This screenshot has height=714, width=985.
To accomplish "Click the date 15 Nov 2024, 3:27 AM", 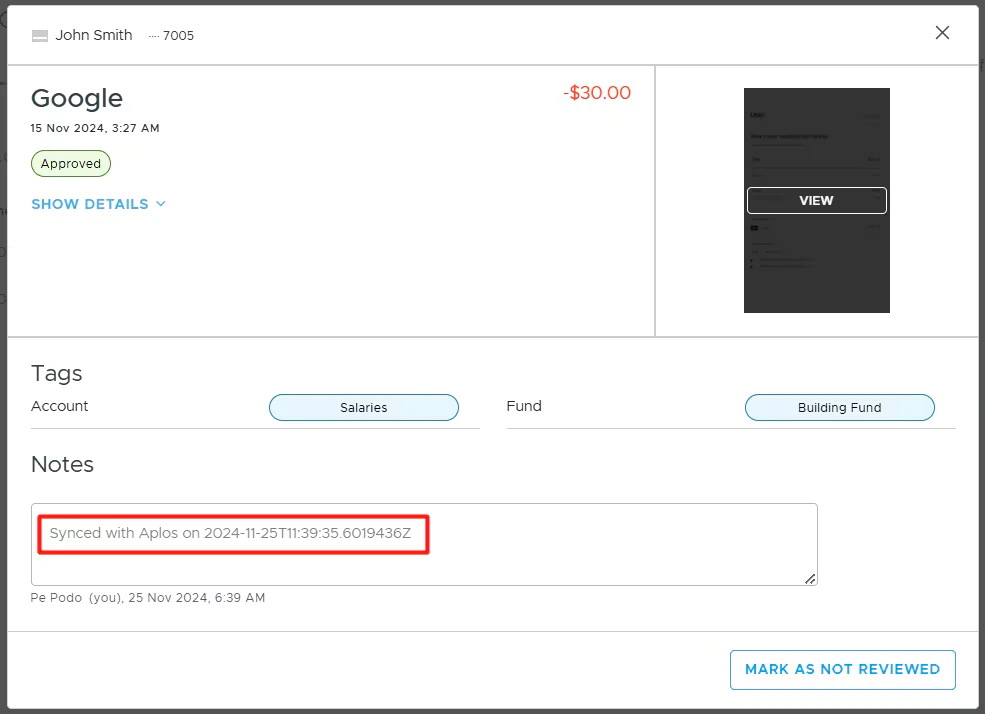I will (x=95, y=128).
